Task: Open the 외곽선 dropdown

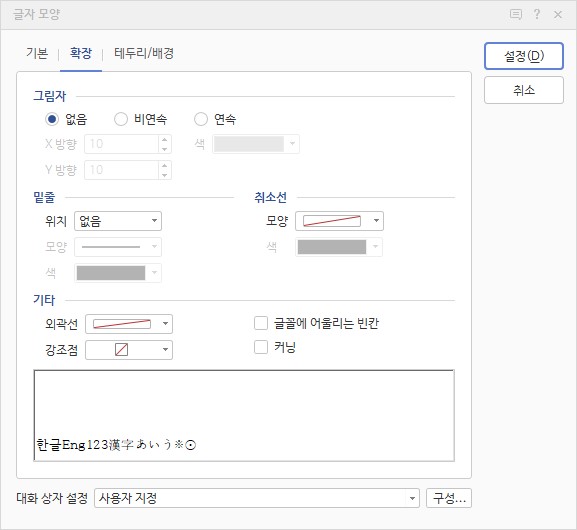Action: pos(129,324)
